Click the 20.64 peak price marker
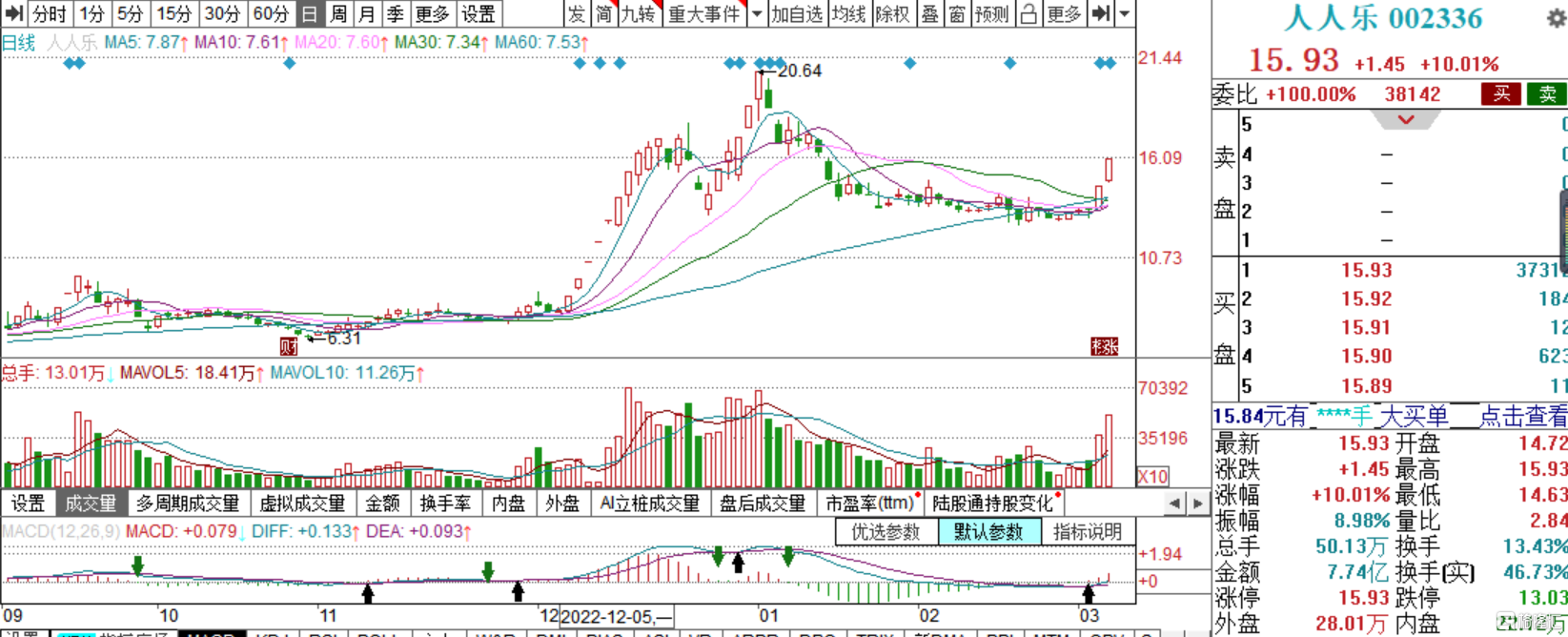 (x=799, y=71)
